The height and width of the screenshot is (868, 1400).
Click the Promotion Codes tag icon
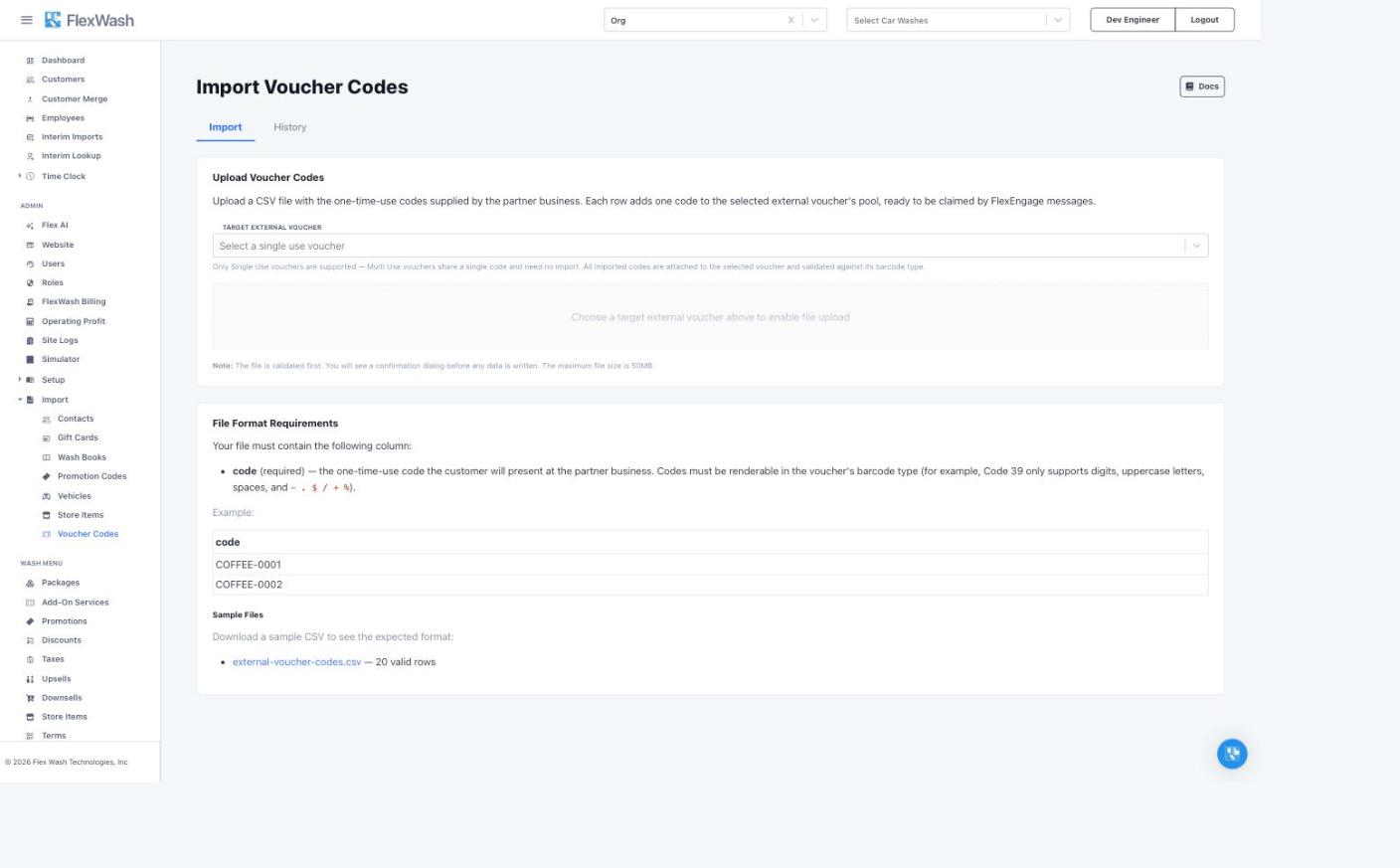coord(46,476)
